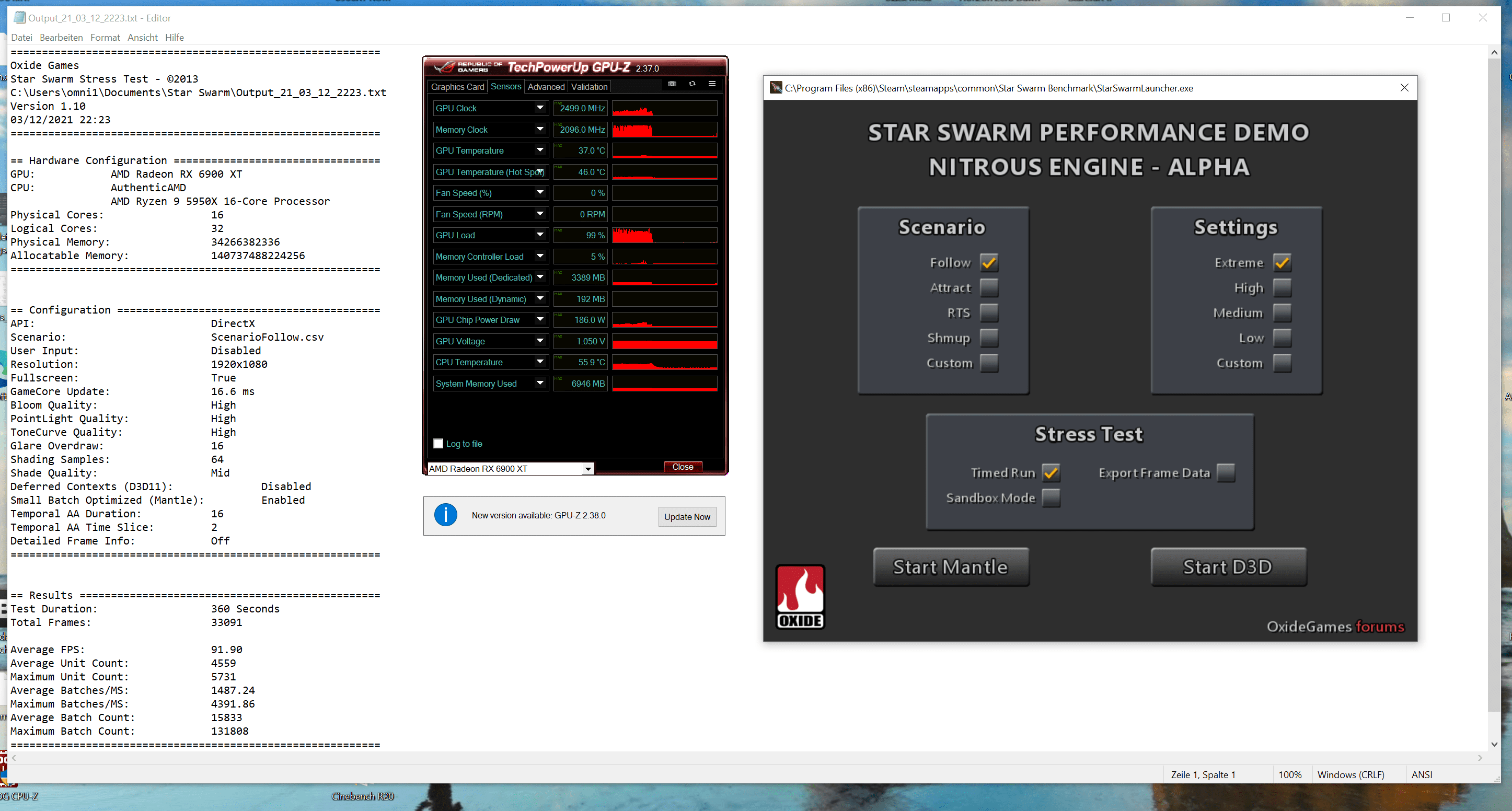This screenshot has width=1512, height=811.
Task: Enable Export Frame Data checkbox
Action: [x=1226, y=472]
